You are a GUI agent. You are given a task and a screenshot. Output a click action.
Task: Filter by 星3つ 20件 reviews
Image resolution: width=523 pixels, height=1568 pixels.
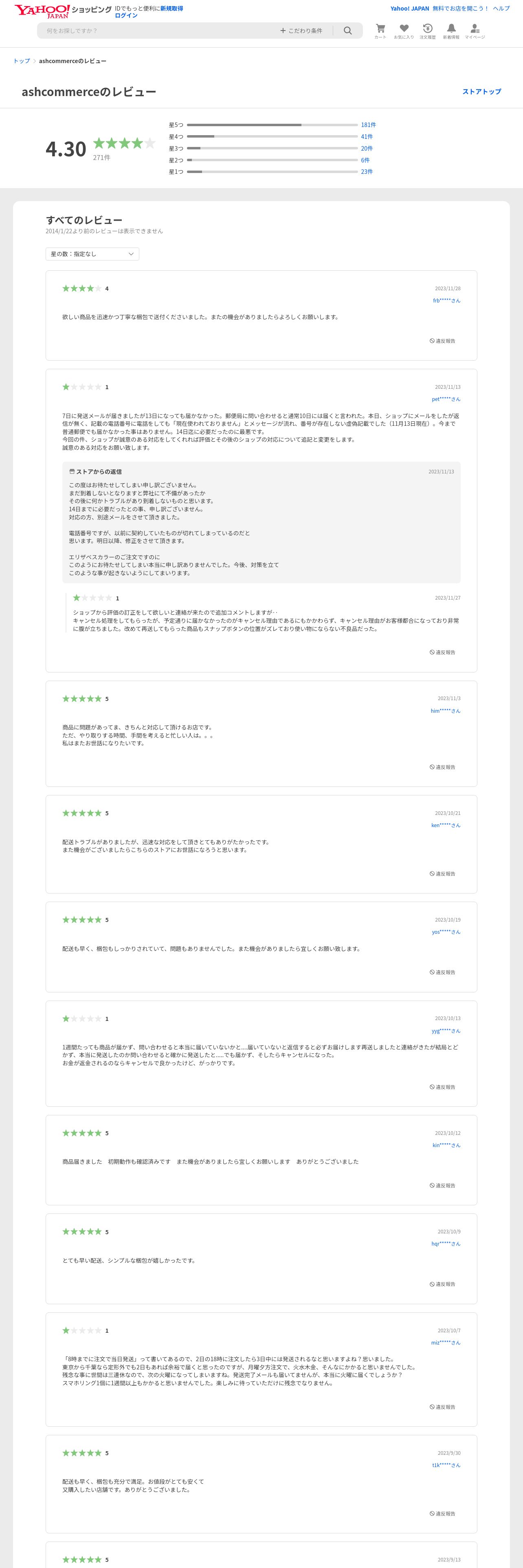click(367, 149)
